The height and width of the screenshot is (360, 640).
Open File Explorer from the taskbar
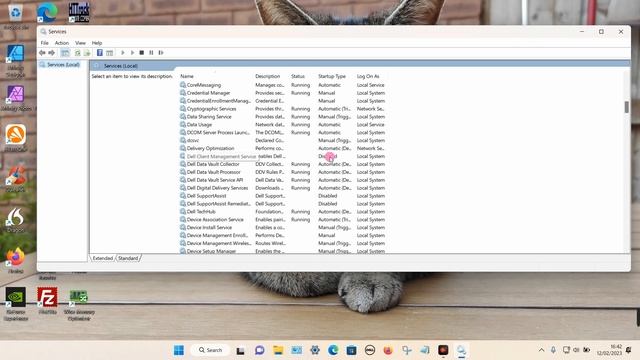[278, 350]
